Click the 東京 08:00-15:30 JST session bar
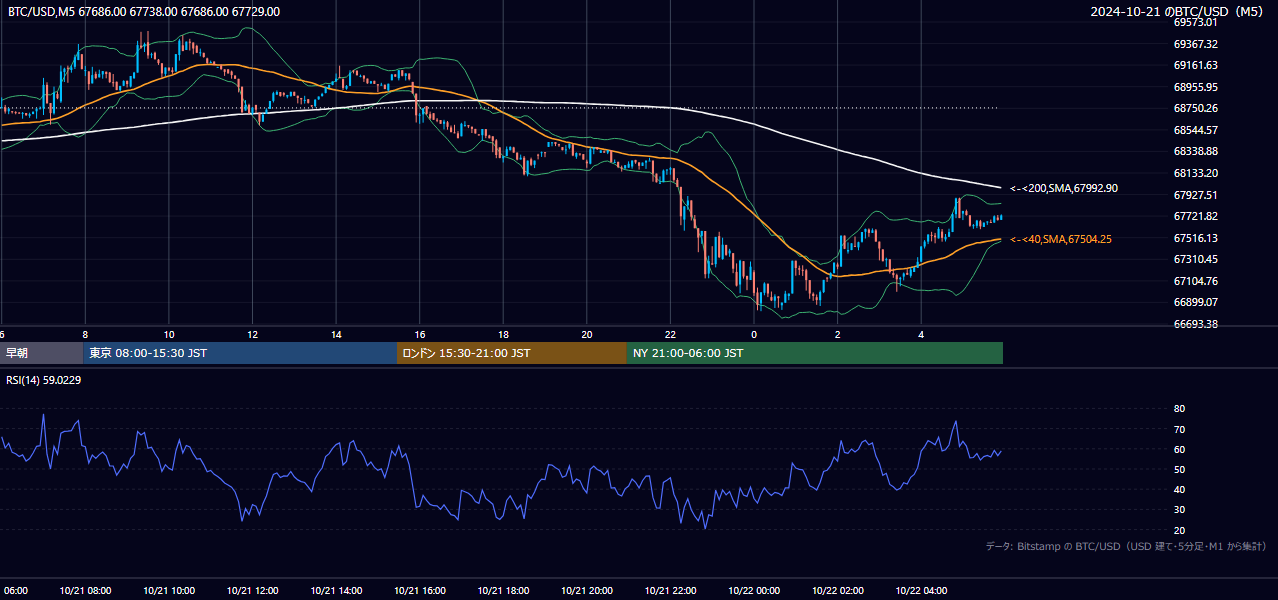 pyautogui.click(x=240, y=353)
